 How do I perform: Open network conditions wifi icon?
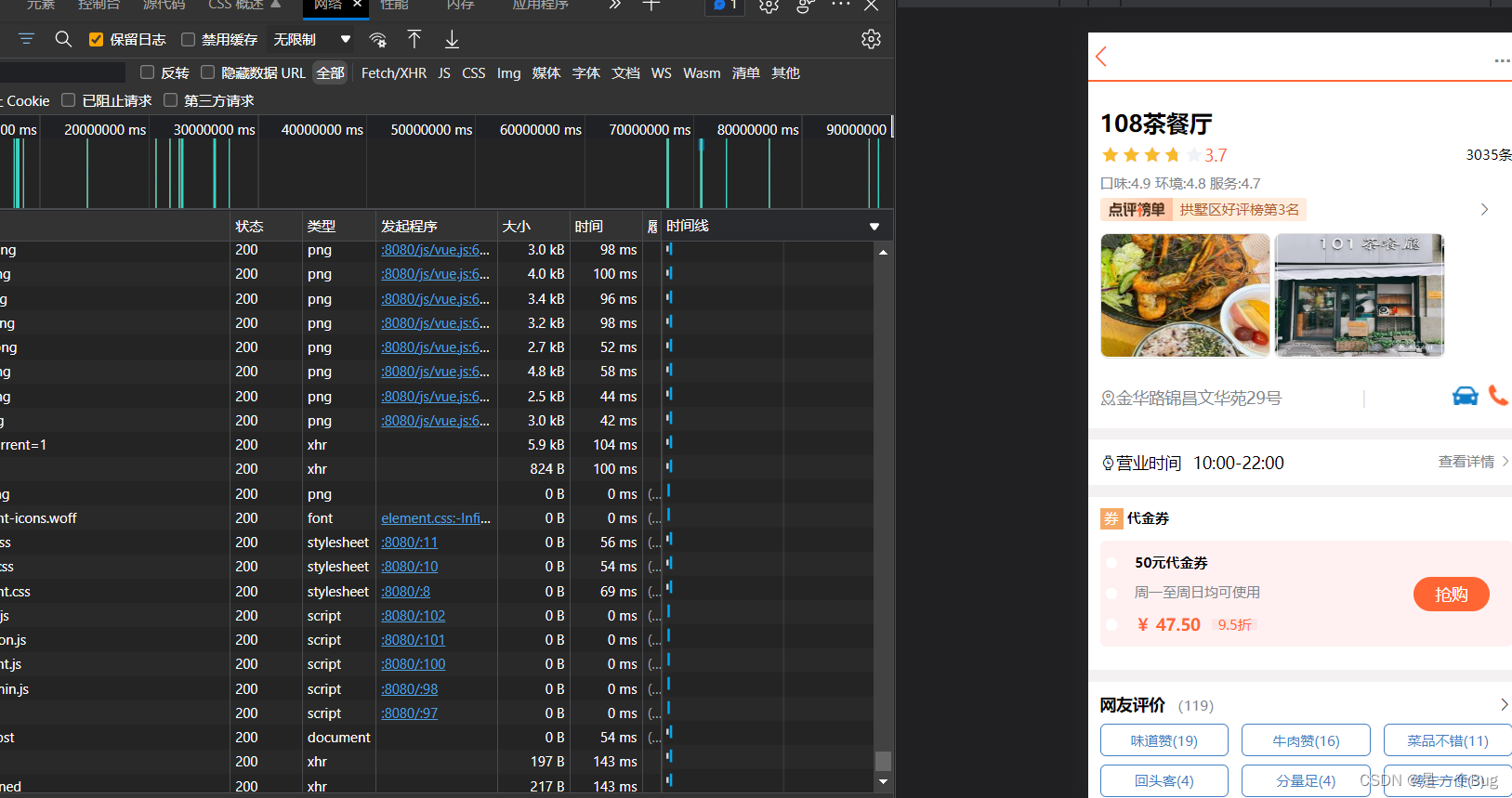point(377,39)
